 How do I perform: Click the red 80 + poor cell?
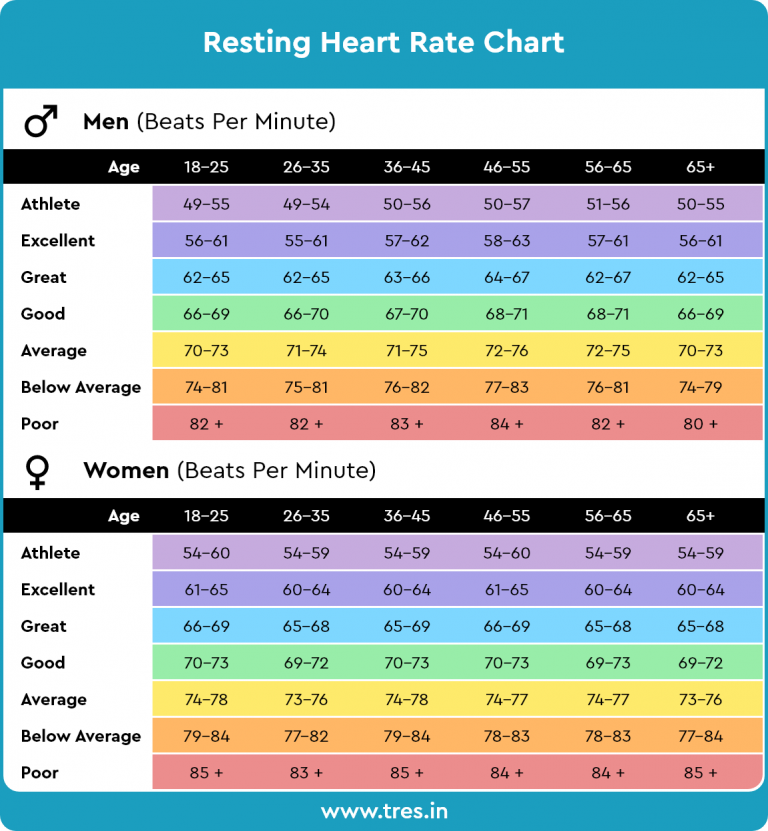(700, 424)
